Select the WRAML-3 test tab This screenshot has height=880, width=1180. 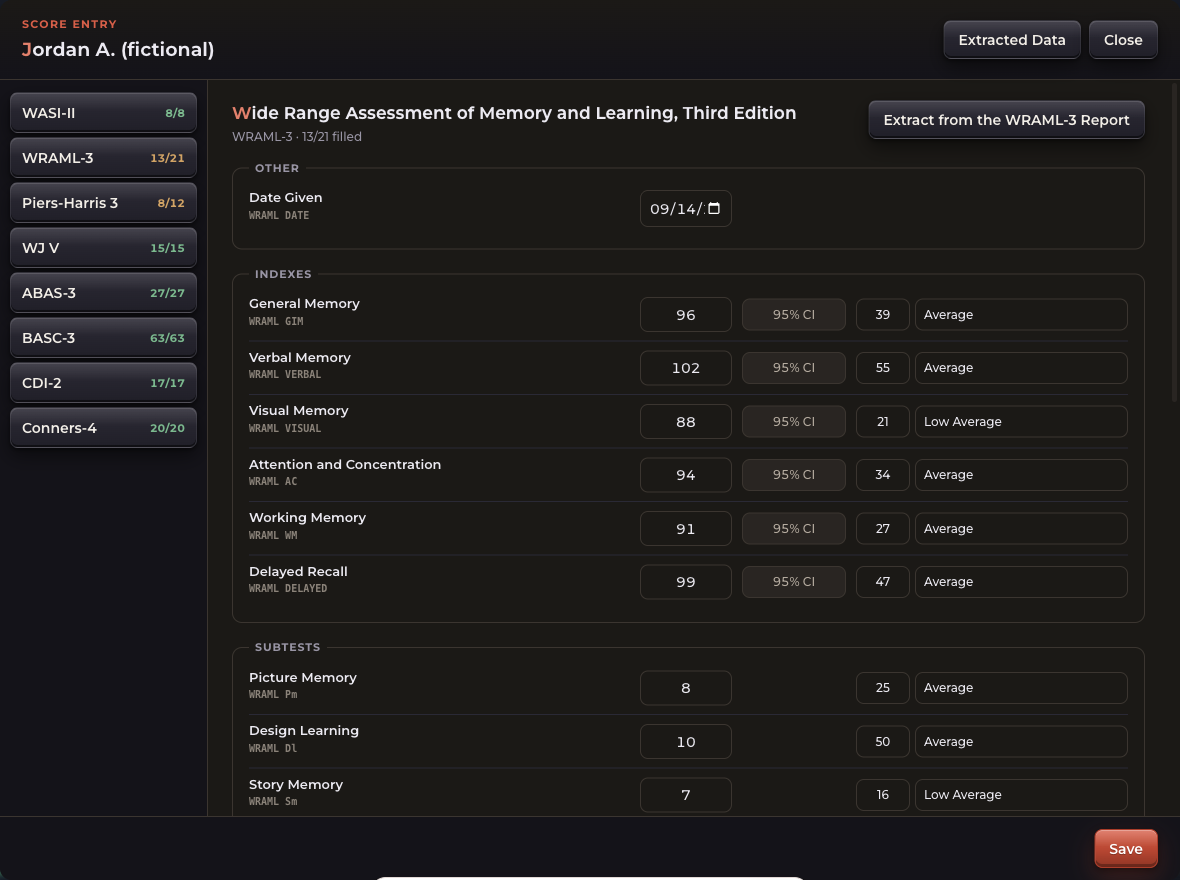(x=103, y=158)
